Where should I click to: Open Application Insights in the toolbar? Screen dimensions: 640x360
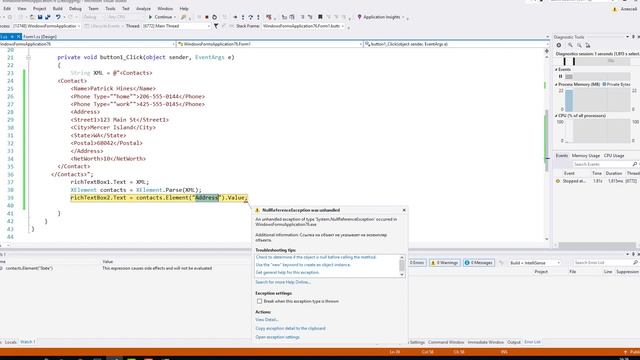pyautogui.click(x=381, y=17)
